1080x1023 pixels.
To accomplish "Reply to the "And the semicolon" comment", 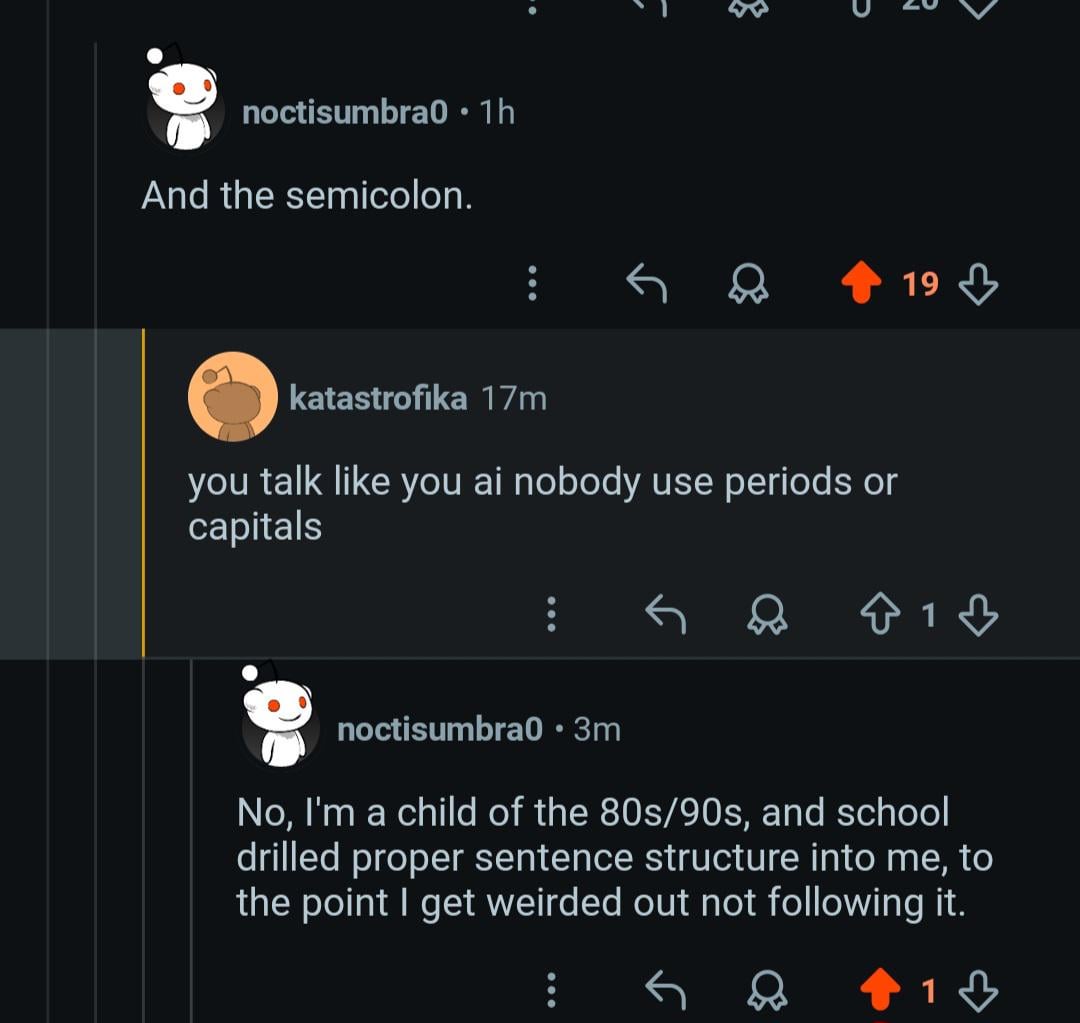I will point(647,285).
